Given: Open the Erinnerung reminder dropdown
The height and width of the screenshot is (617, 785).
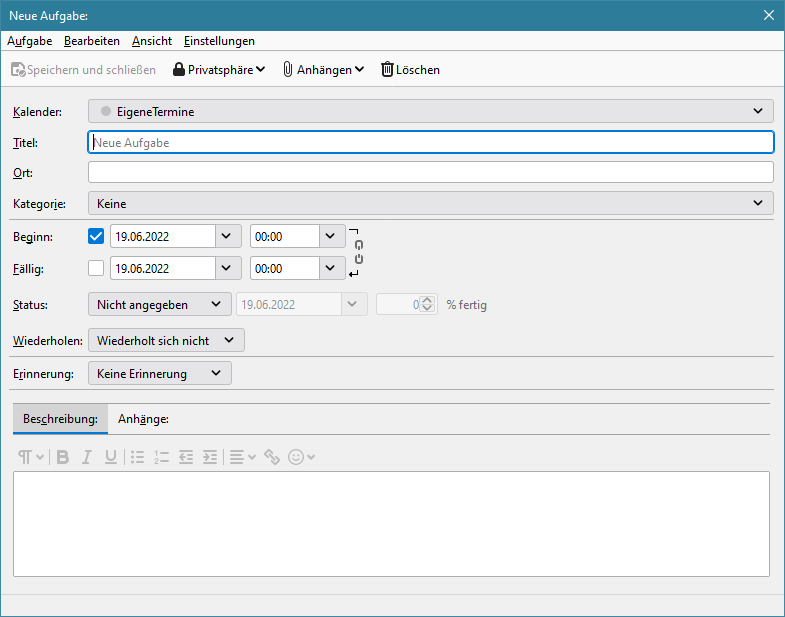Looking at the screenshot, I should pos(160,374).
